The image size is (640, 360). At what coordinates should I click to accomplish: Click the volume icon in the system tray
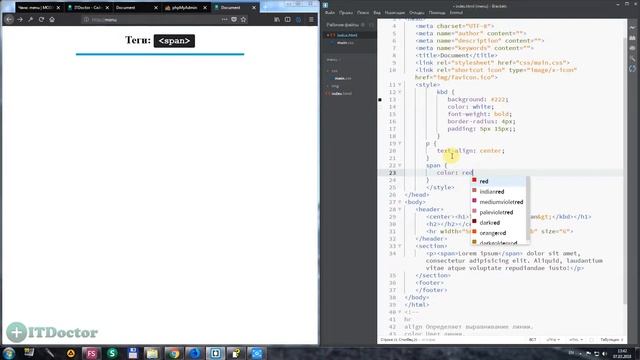604,353
